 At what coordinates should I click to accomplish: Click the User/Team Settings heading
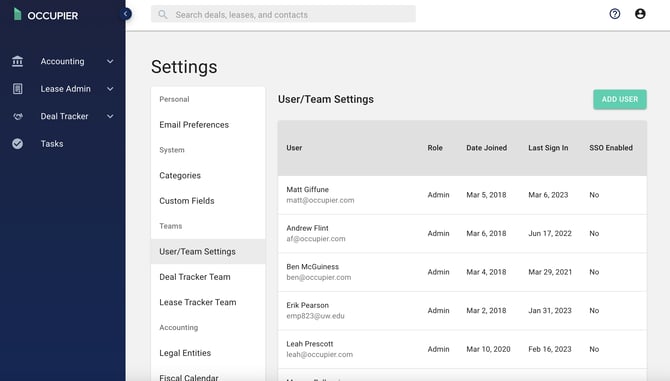coord(326,100)
